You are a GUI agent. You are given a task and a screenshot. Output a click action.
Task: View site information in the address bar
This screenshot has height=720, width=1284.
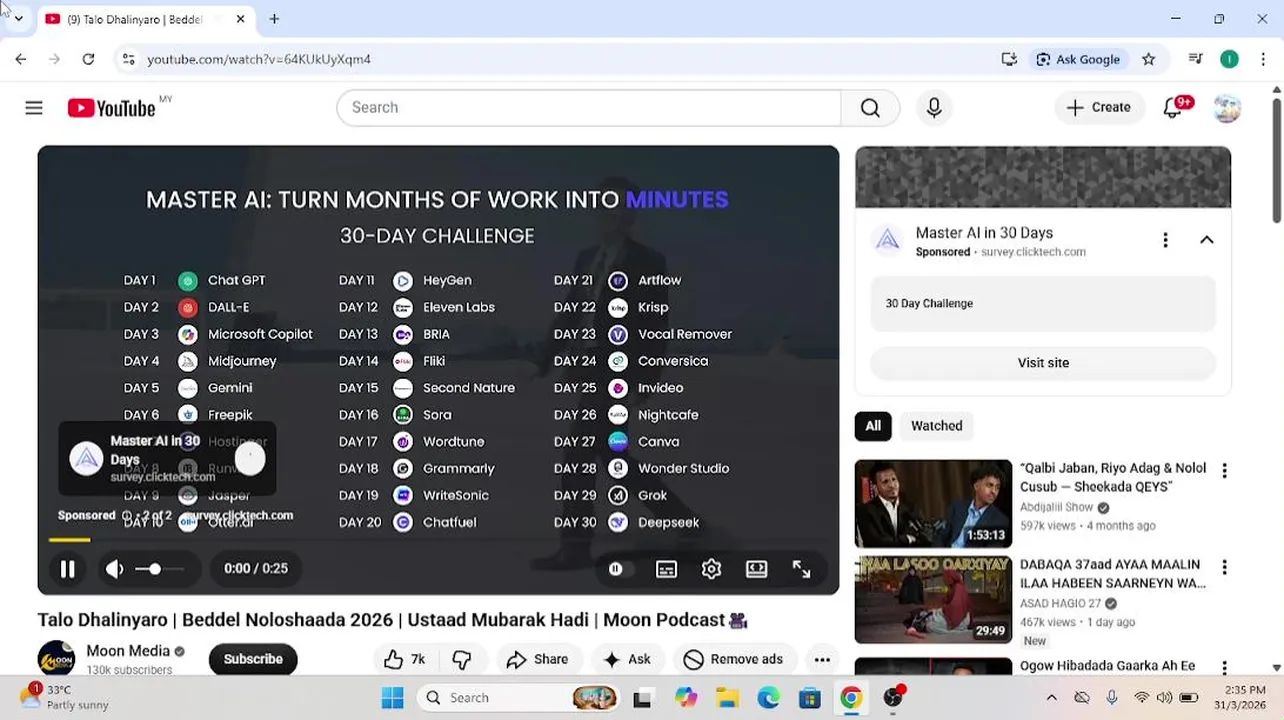pos(128,59)
